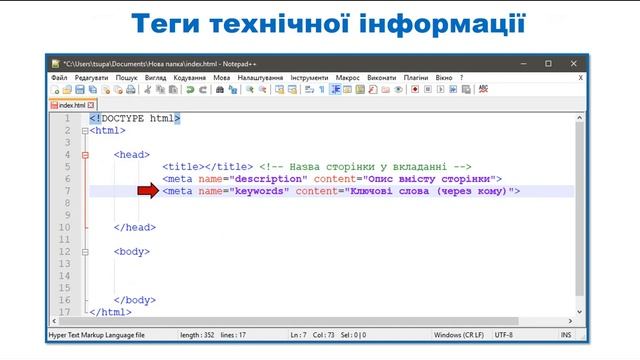
Task: Toggle INS insert mode in status bar
Action: [x=566, y=335]
